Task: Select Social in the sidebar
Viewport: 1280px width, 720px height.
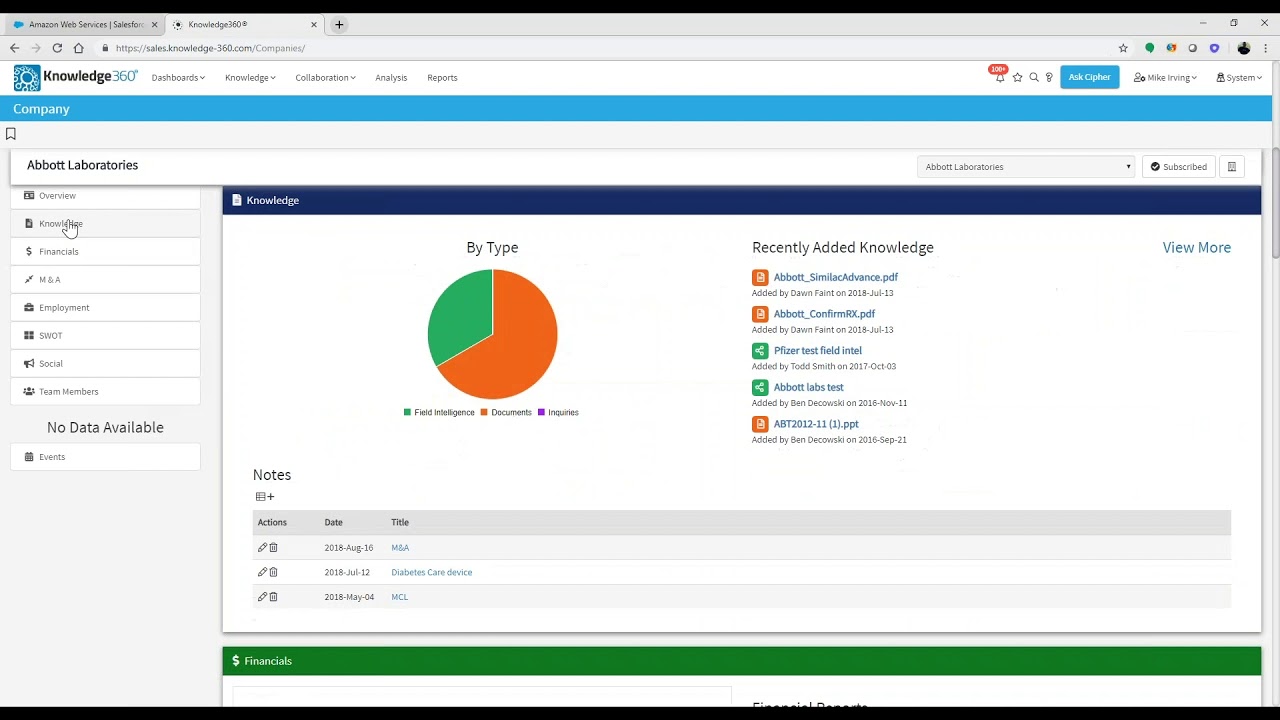Action: click(105, 364)
